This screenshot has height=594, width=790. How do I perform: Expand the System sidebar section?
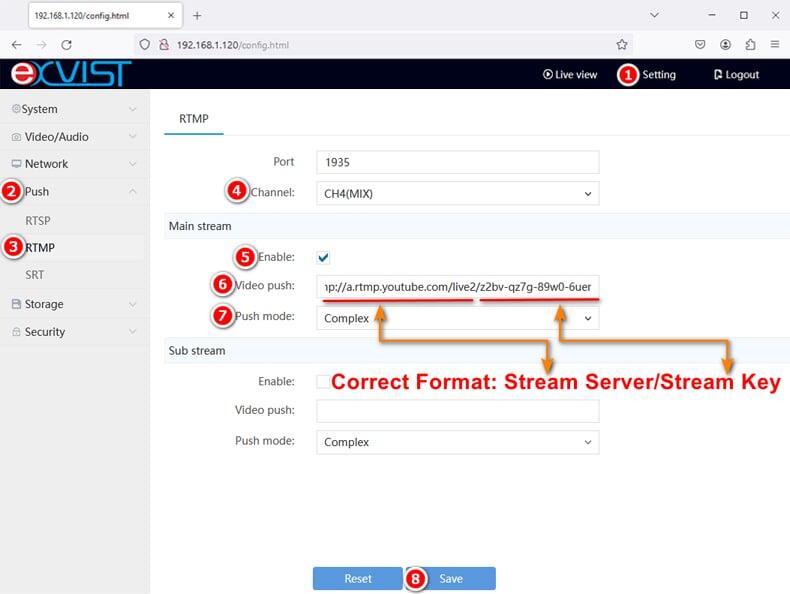pyautogui.click(x=75, y=109)
